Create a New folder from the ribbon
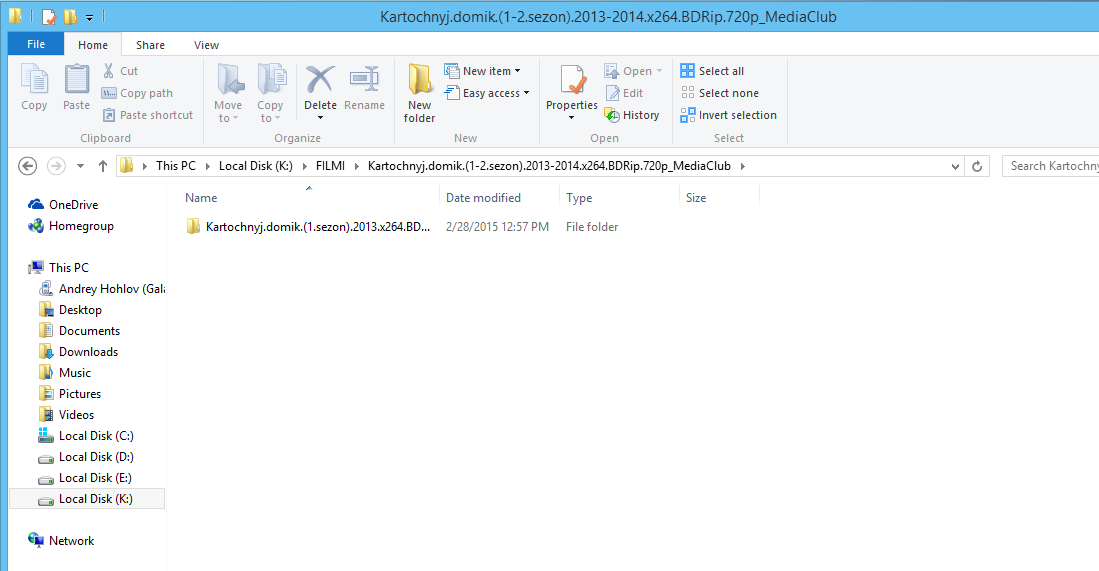 [x=419, y=92]
